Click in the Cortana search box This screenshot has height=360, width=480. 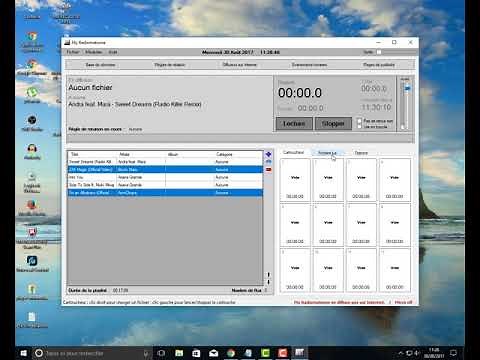coord(92,353)
